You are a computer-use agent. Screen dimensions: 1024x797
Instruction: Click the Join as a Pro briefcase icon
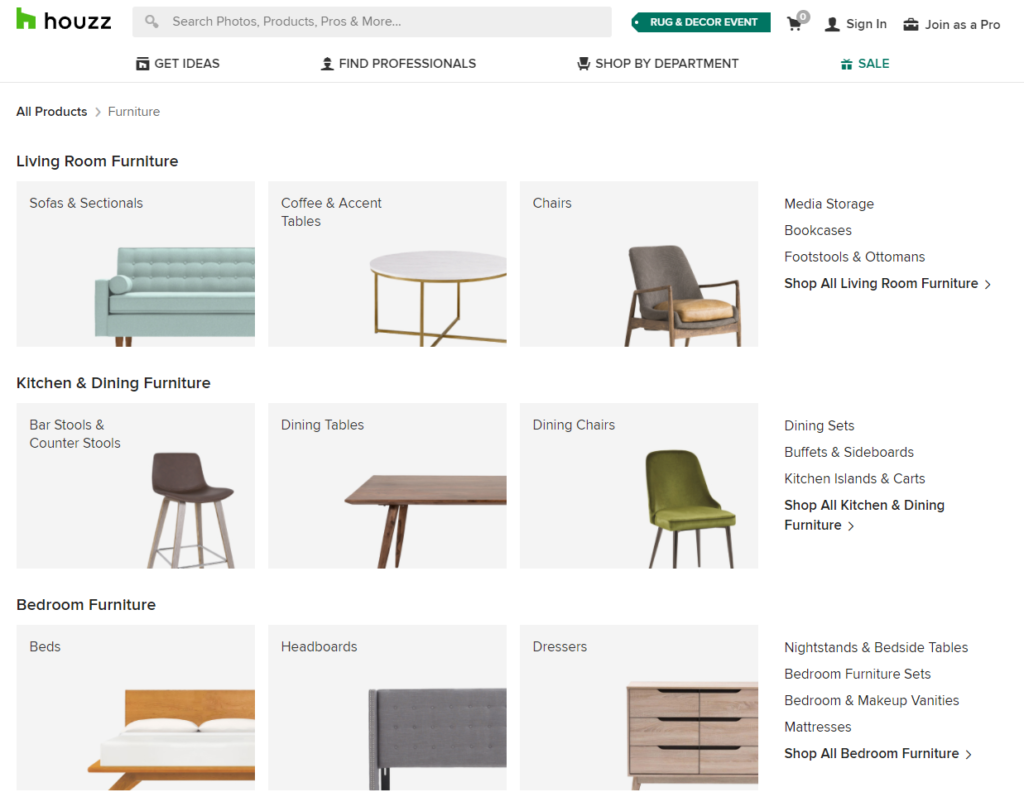(910, 24)
